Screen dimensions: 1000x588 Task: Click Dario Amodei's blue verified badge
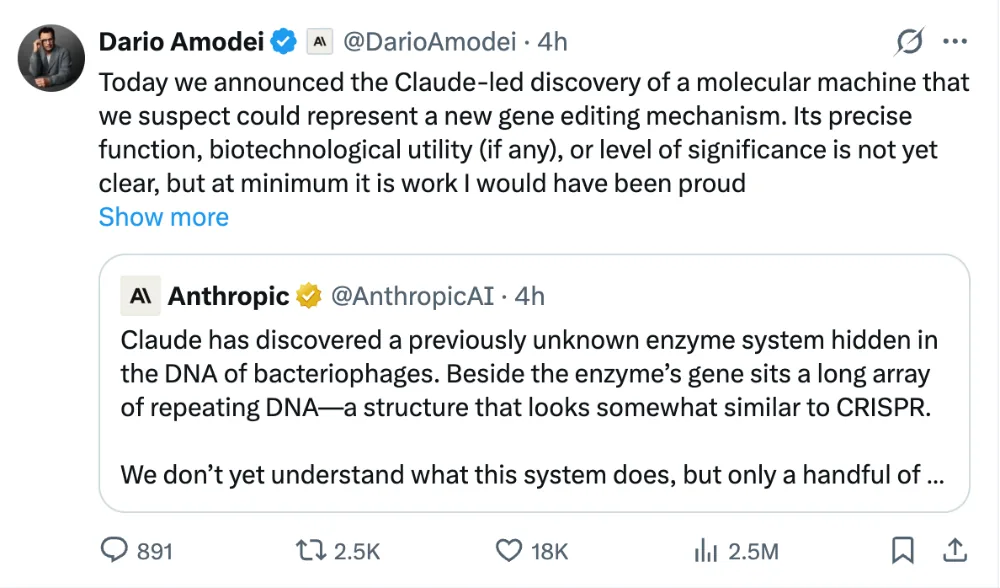click(283, 42)
